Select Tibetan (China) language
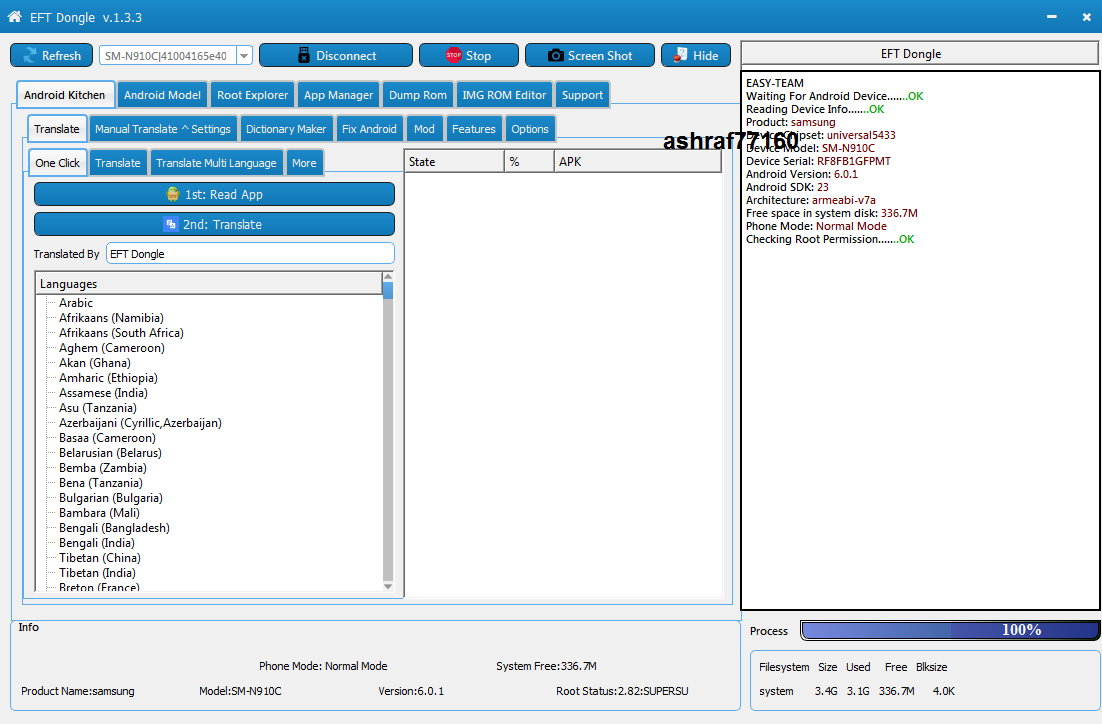The height and width of the screenshot is (724, 1102). [x=100, y=557]
